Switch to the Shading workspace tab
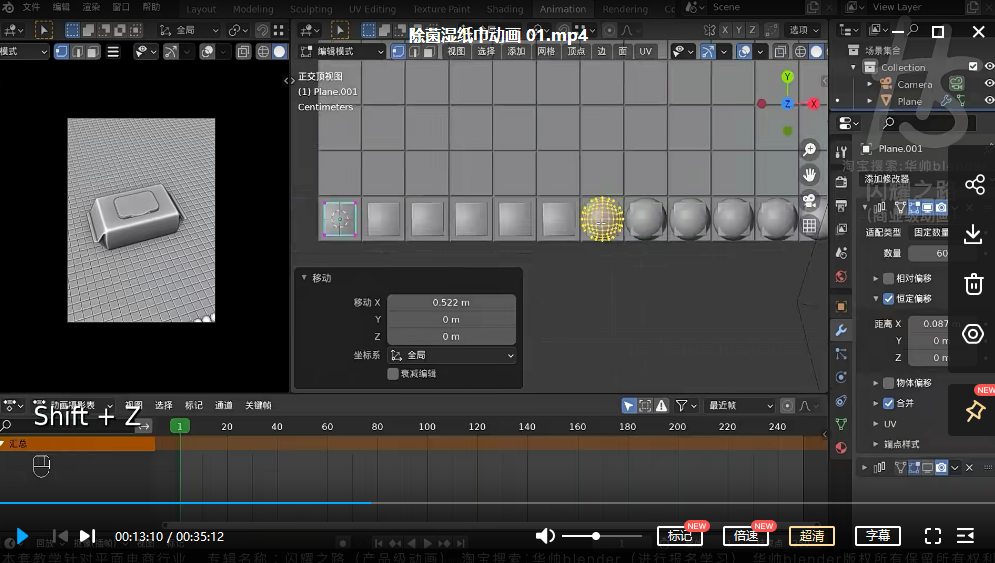Image resolution: width=995 pixels, height=563 pixels. (x=505, y=9)
